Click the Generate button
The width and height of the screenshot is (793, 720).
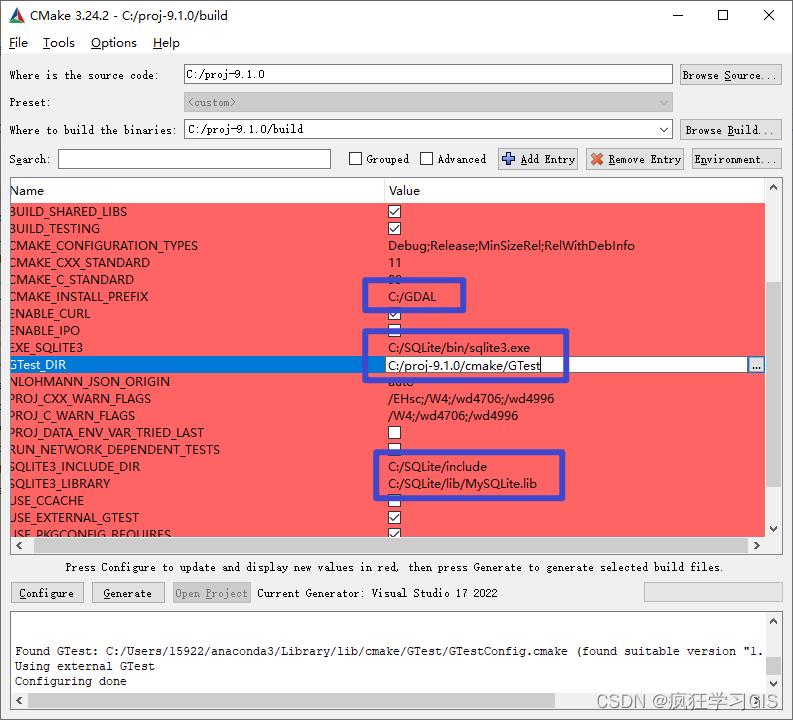(x=128, y=593)
